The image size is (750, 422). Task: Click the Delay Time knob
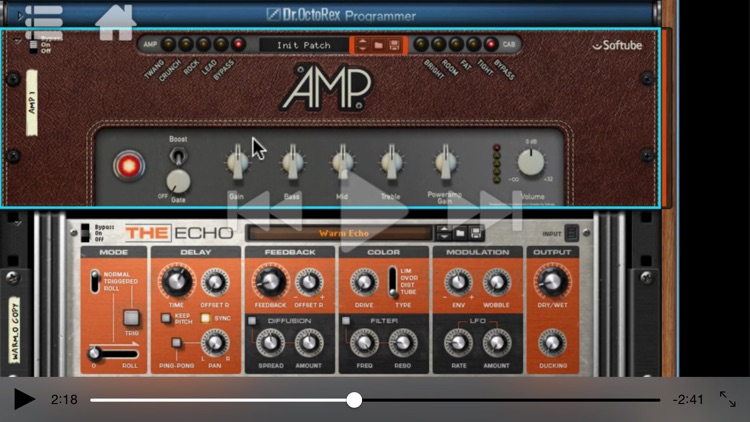tap(176, 281)
